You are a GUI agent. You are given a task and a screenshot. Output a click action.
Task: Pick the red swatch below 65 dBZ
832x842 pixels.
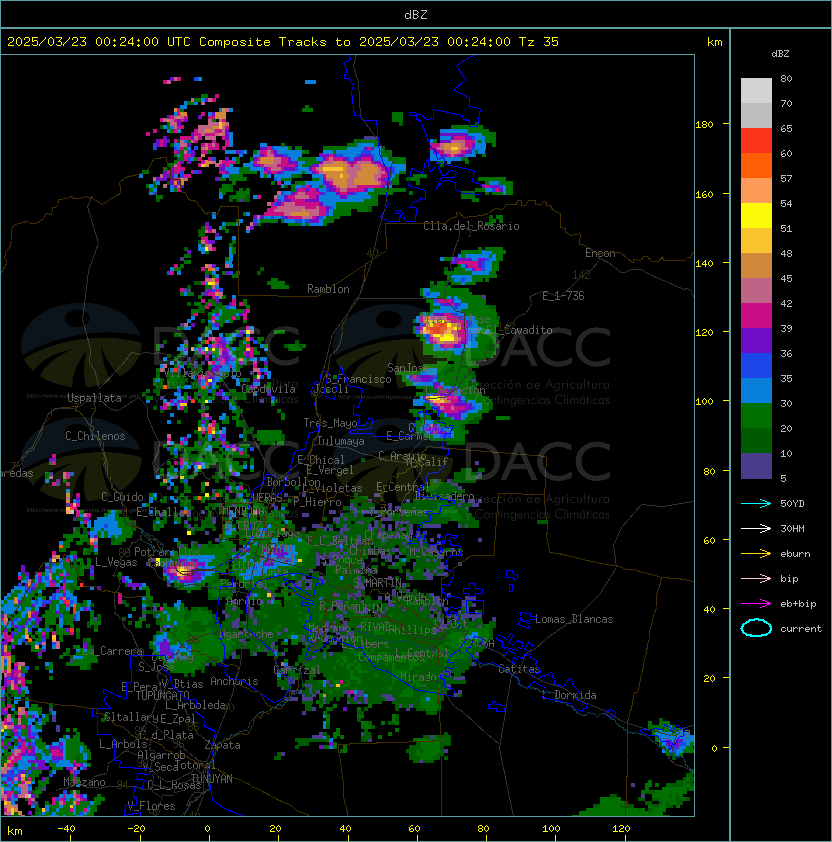pyautogui.click(x=756, y=141)
